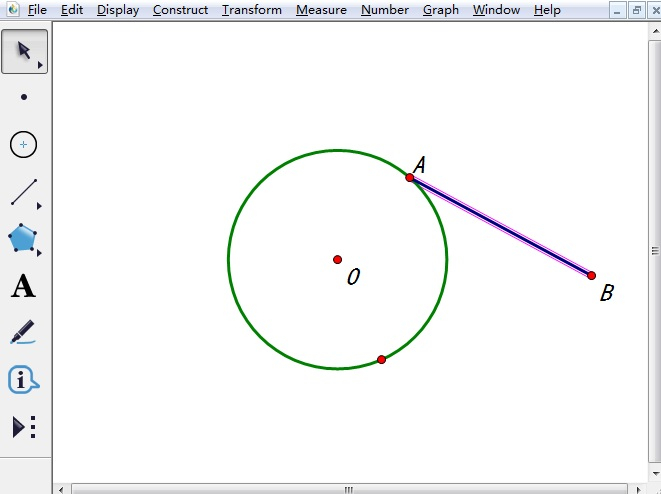
Task: Click the document restore button
Action: [636, 10]
